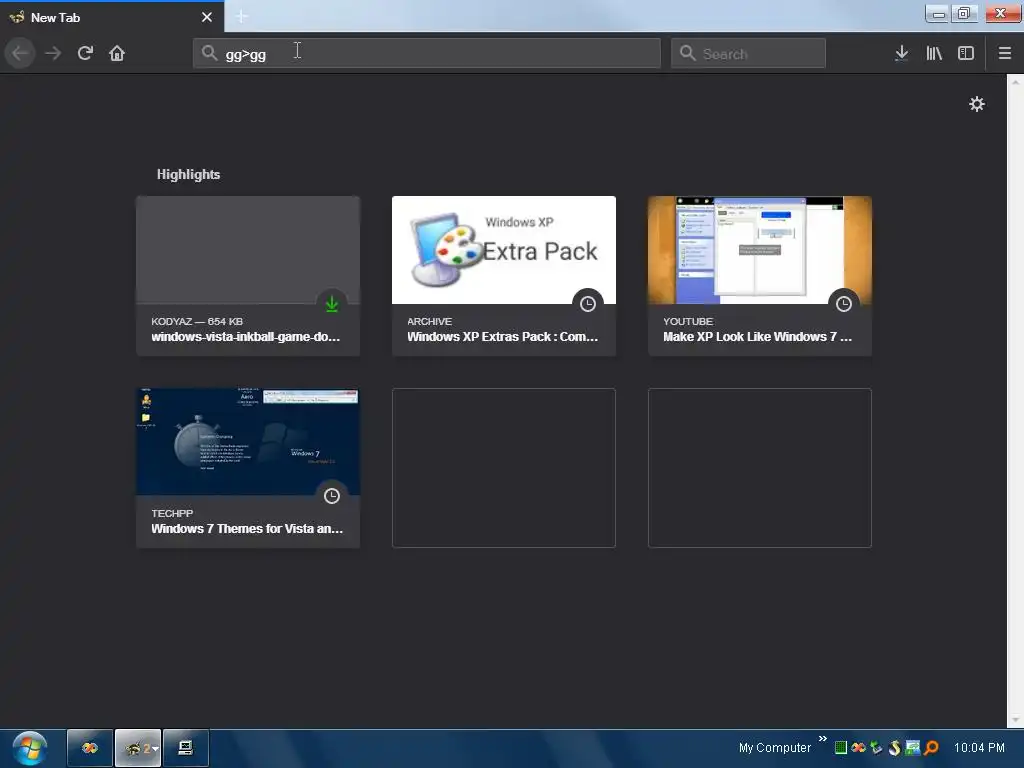
Task: Click the page scrollbar down arrow
Action: tap(1015, 720)
